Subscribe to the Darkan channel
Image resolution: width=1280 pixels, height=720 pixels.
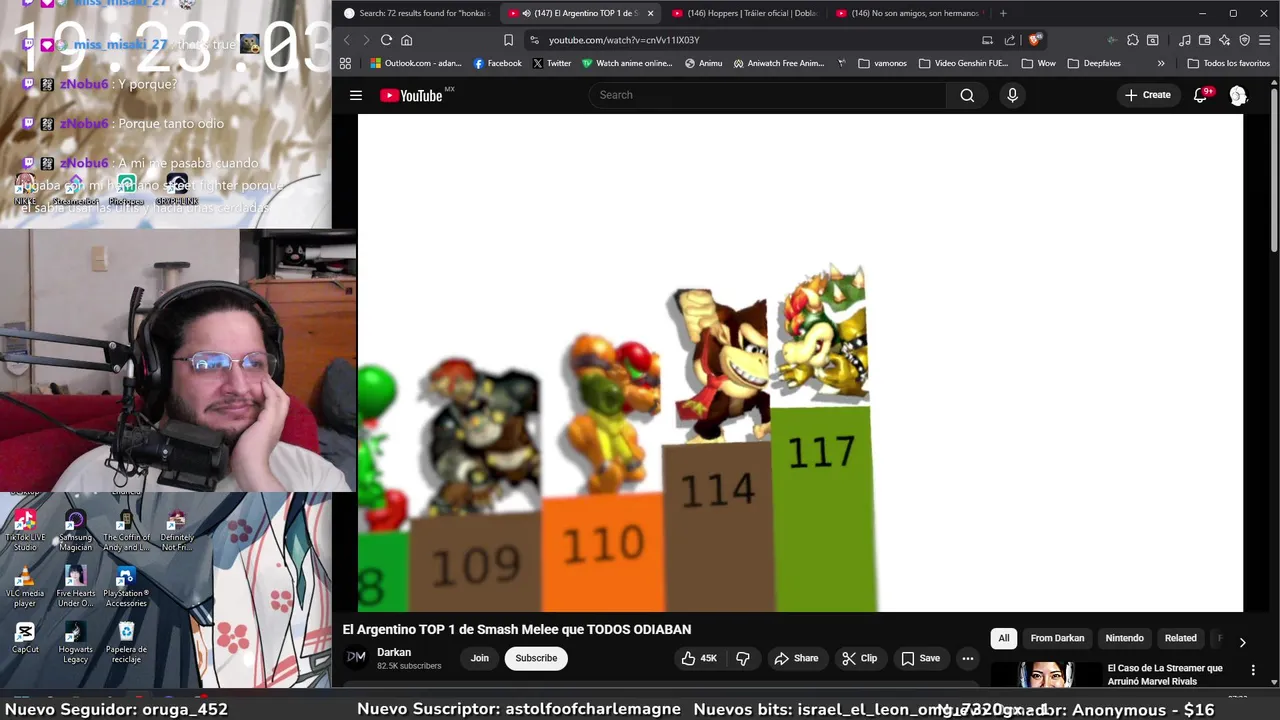point(536,658)
